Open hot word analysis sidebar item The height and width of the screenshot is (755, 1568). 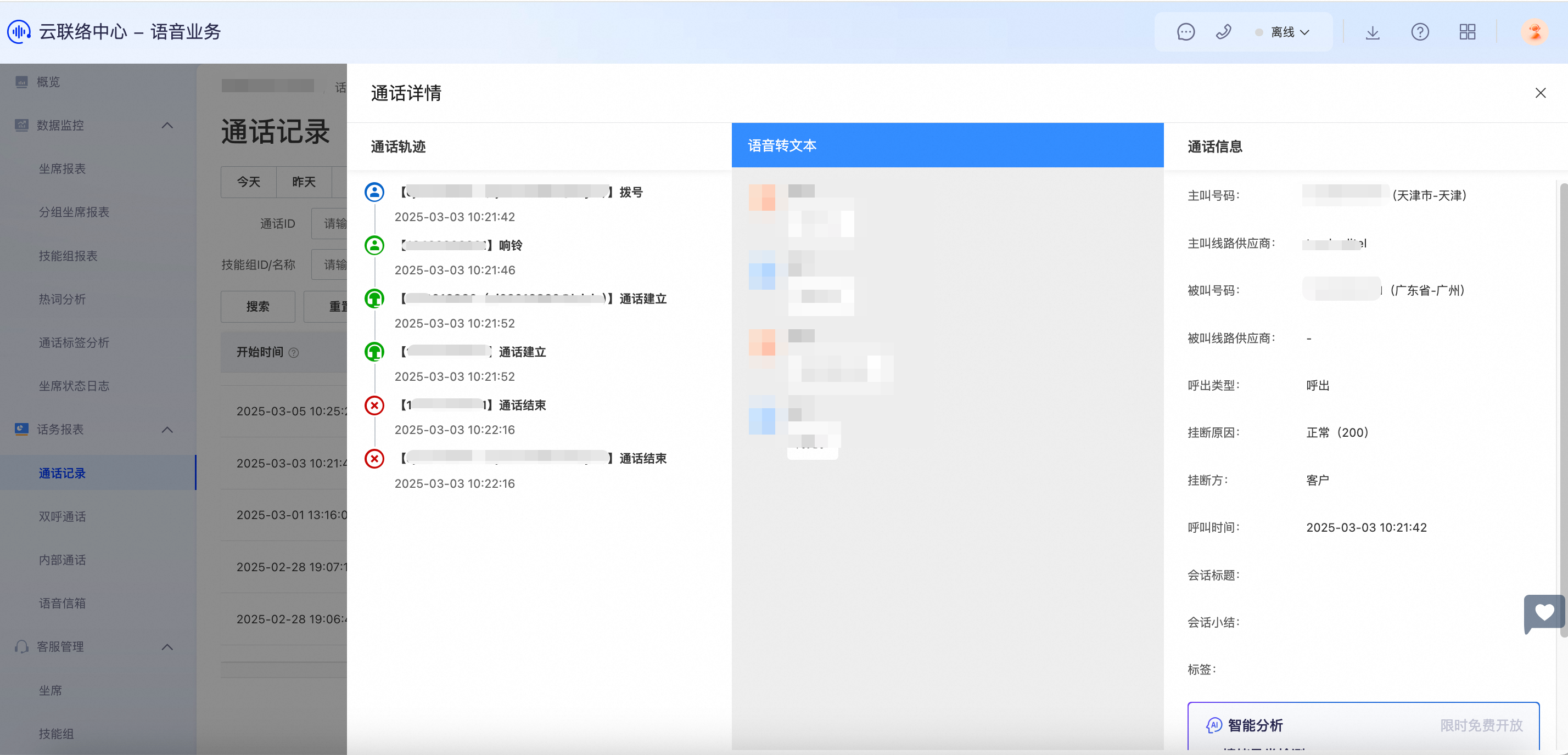coord(62,300)
